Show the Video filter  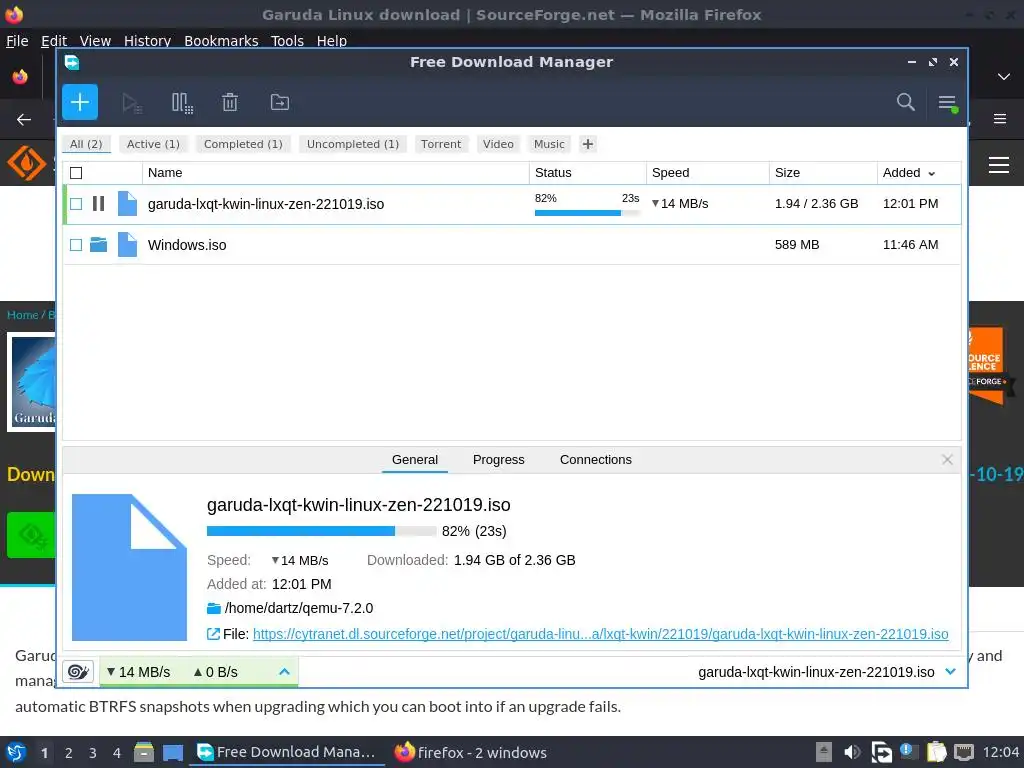[498, 144]
